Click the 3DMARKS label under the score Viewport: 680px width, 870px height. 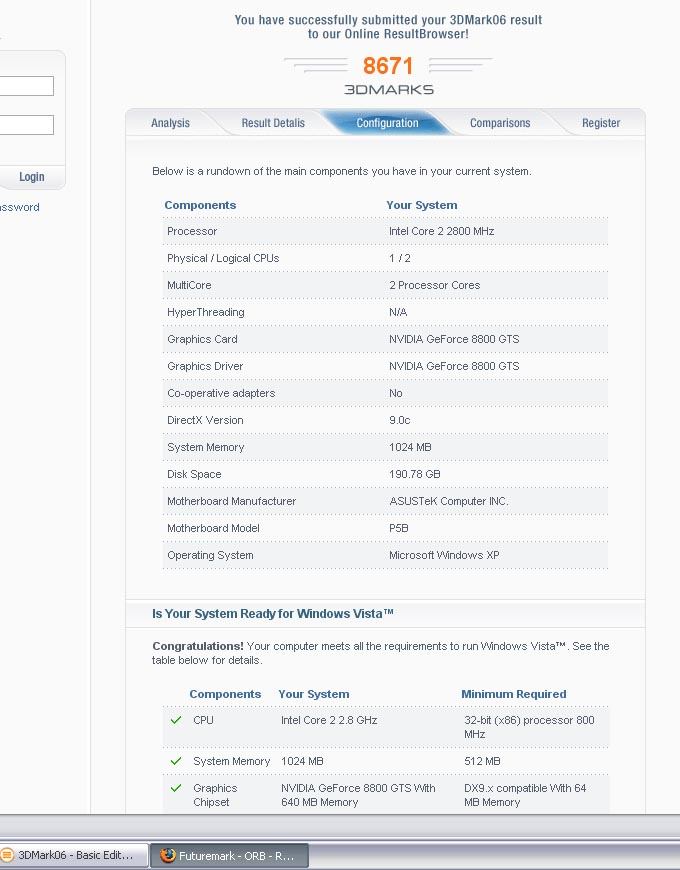click(x=388, y=89)
